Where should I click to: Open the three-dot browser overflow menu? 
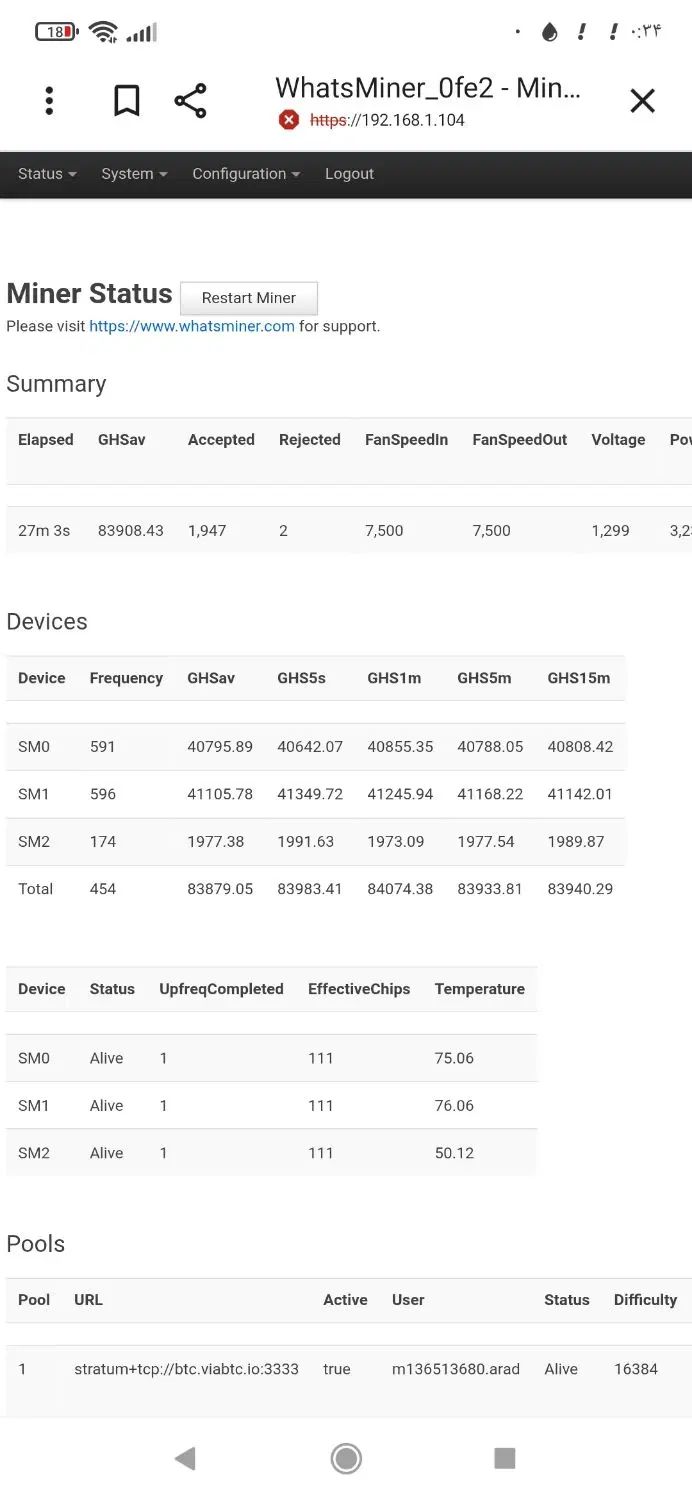49,101
